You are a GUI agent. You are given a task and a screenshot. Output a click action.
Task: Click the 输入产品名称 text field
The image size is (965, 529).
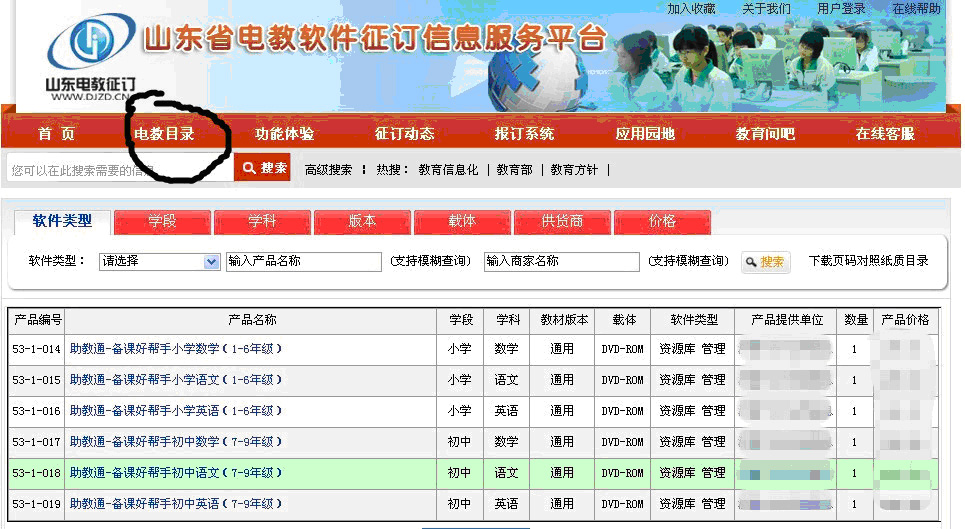pos(304,262)
